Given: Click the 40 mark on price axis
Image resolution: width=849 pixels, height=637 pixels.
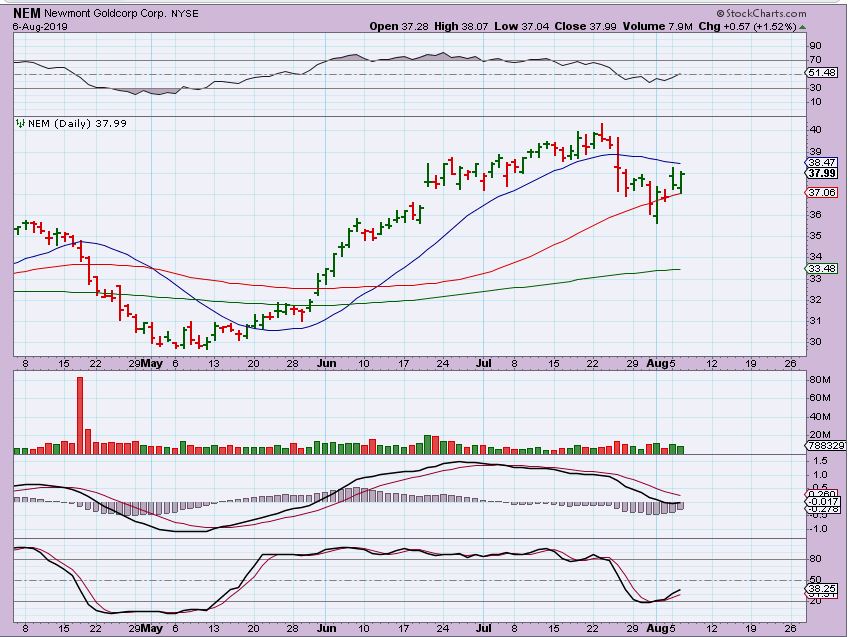Looking at the screenshot, I should (815, 129).
